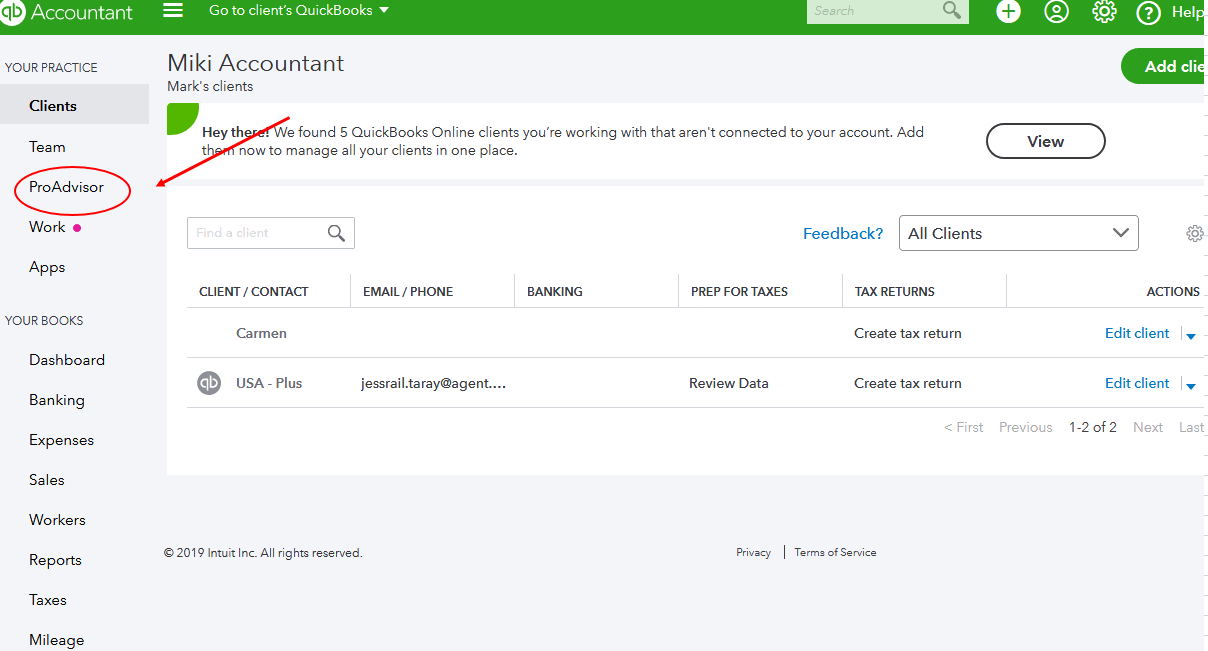1208x651 pixels.
Task: Click Edit client for Carmen
Action: [1137, 333]
